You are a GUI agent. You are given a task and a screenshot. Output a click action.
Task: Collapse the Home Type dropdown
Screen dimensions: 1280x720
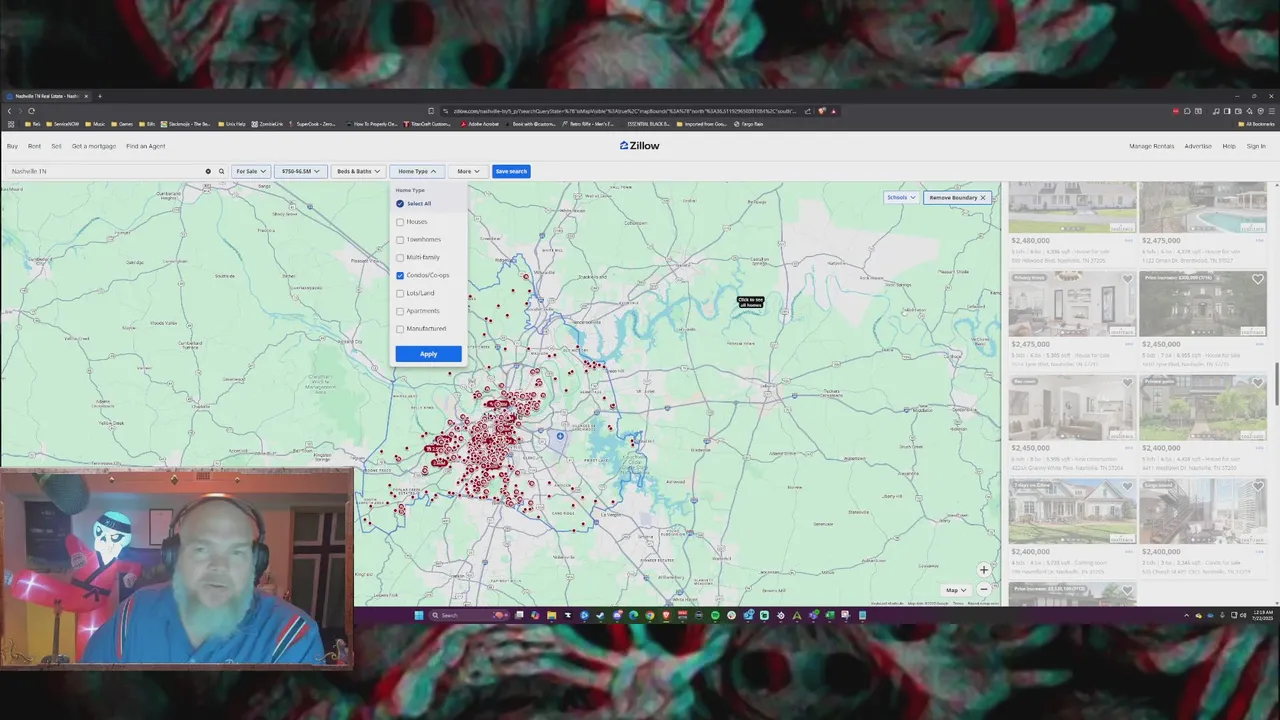coord(417,171)
